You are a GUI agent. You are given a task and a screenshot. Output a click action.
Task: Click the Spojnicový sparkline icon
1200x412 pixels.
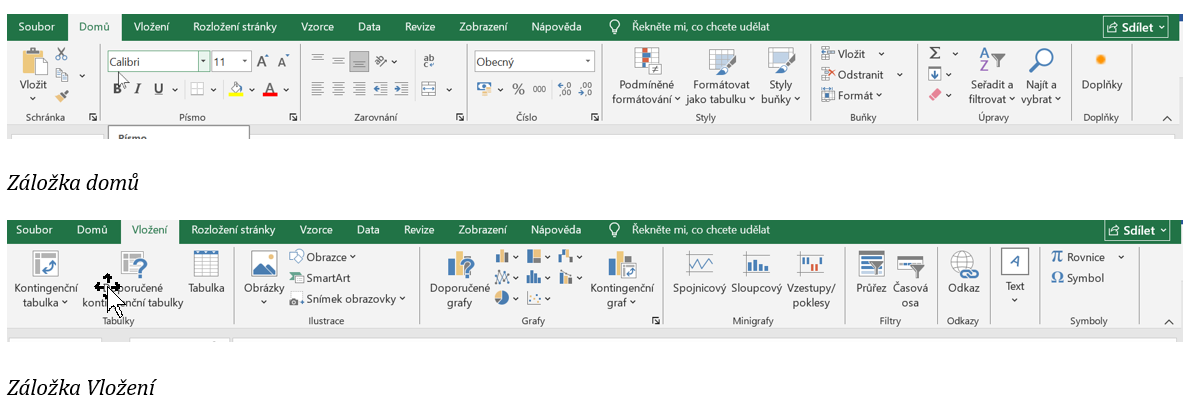699,275
